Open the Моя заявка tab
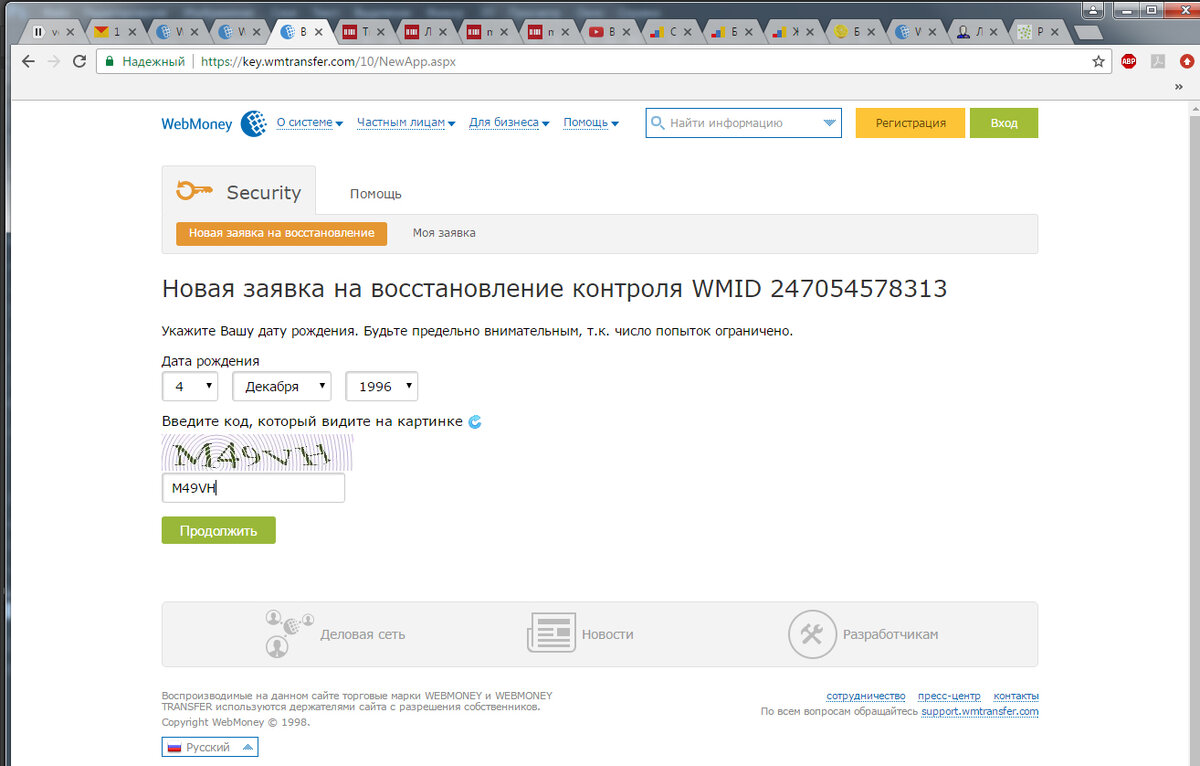This screenshot has height=766, width=1200. pyautogui.click(x=444, y=233)
